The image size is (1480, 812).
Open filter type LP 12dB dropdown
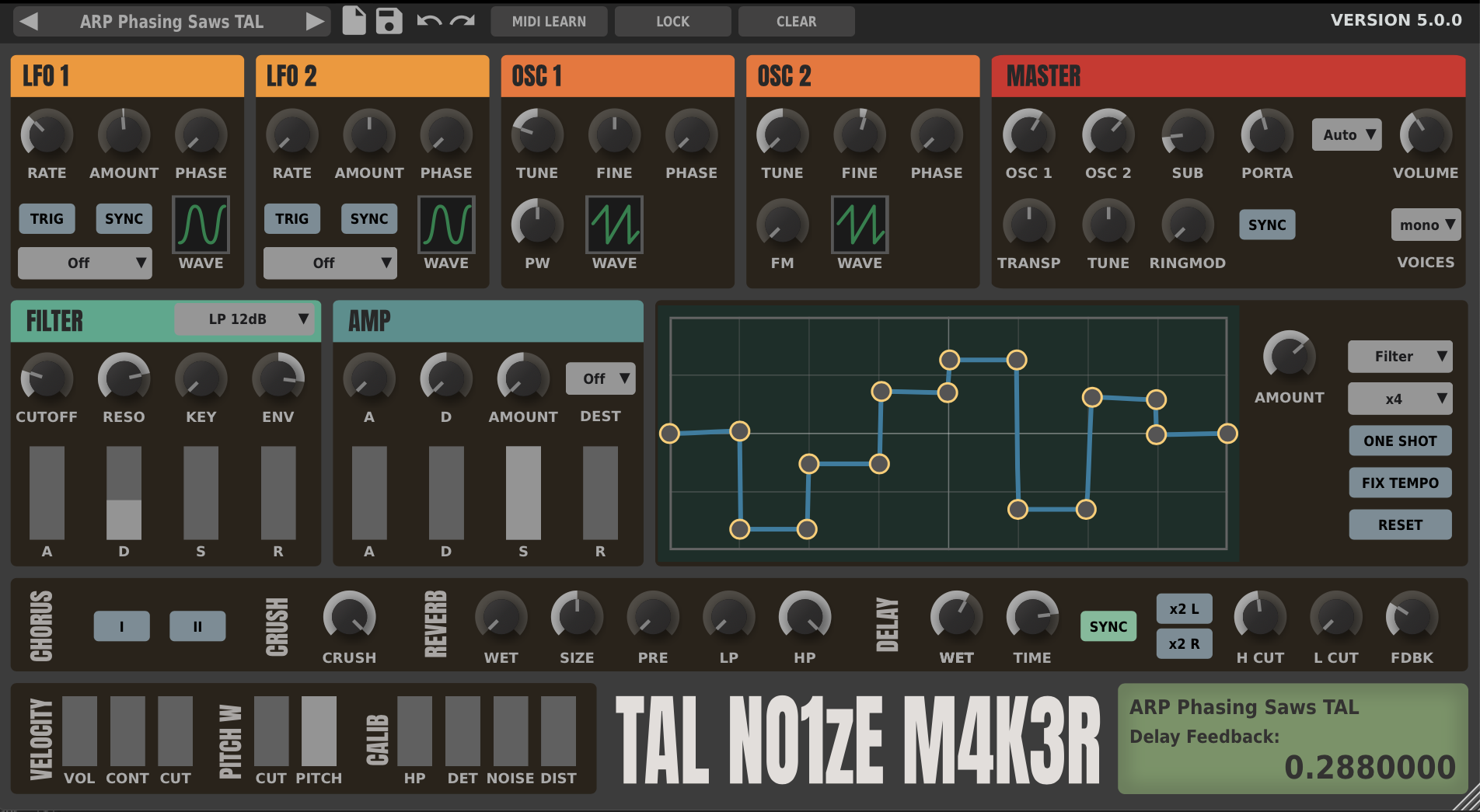point(245,319)
